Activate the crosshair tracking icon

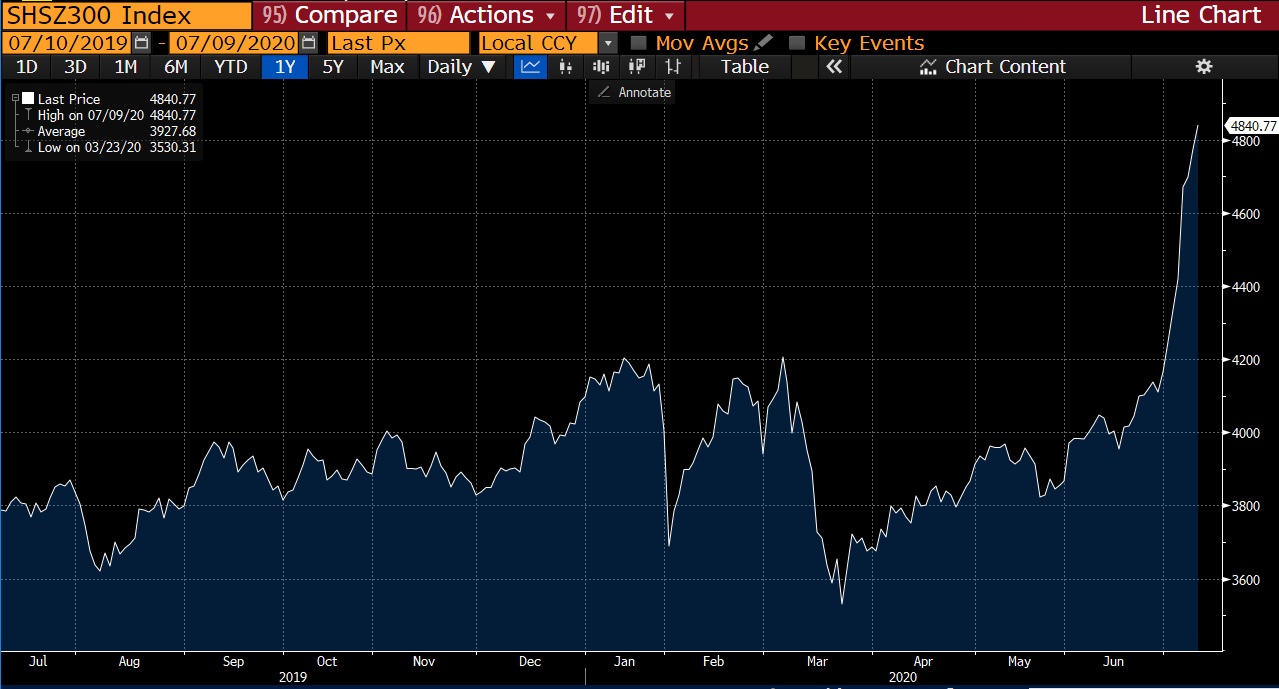click(674, 67)
